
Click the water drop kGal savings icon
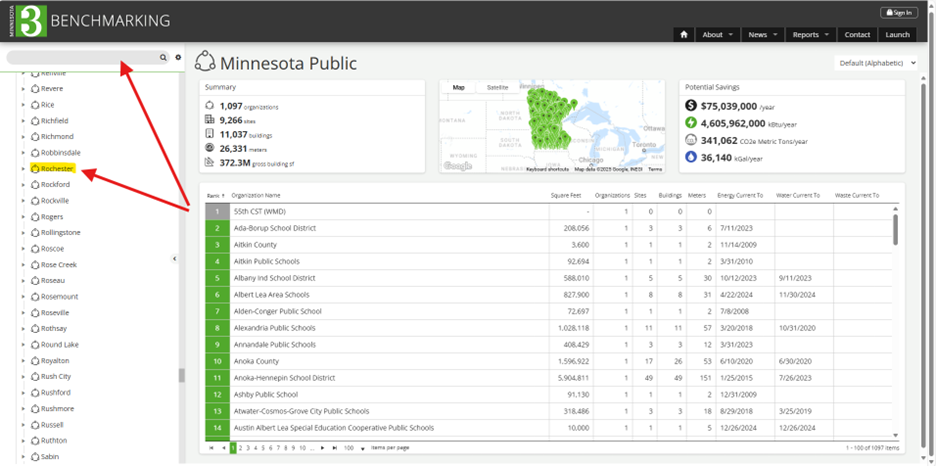pos(691,157)
